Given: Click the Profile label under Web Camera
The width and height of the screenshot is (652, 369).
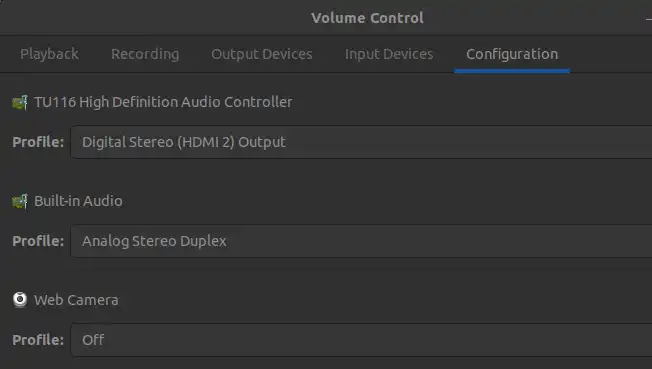Looking at the screenshot, I should pyautogui.click(x=38, y=340).
